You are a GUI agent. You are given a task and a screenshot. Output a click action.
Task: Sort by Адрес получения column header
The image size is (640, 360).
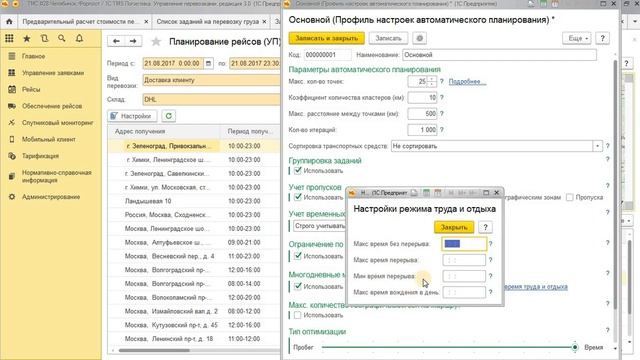click(x=140, y=131)
